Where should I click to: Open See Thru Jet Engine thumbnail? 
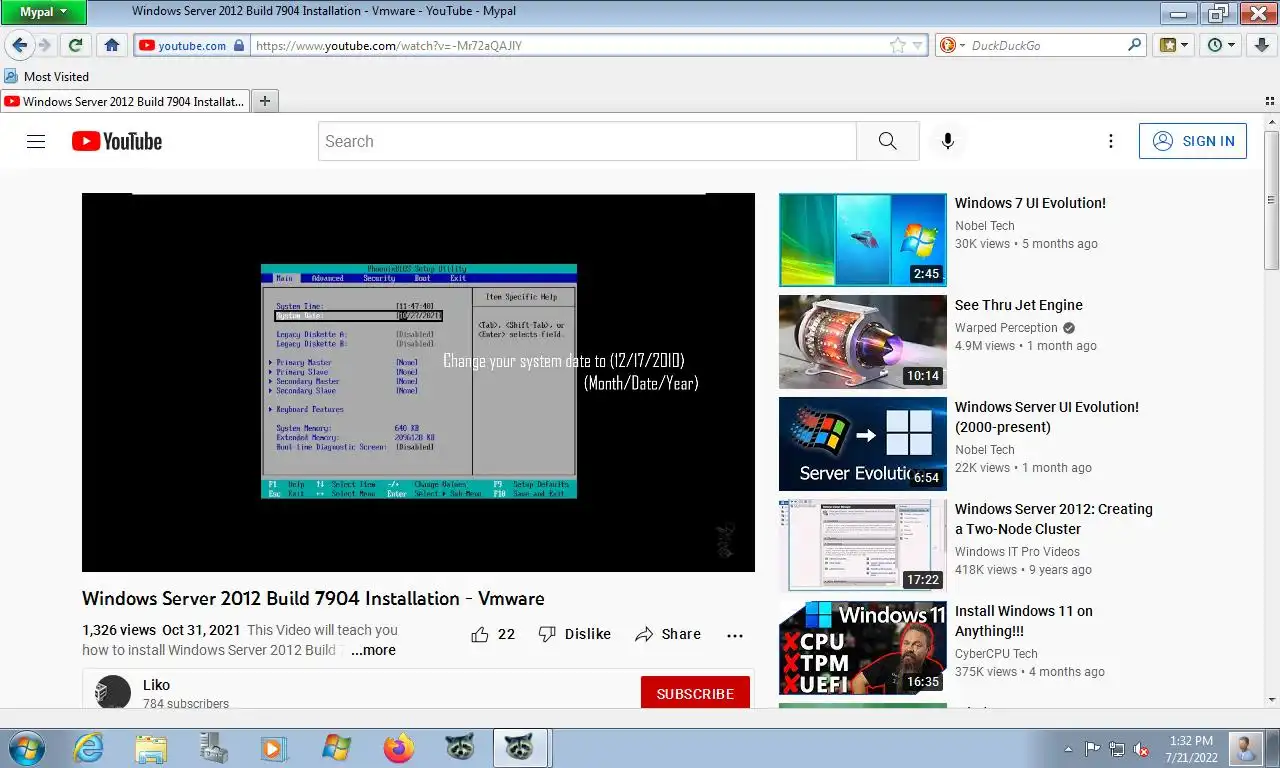point(863,342)
